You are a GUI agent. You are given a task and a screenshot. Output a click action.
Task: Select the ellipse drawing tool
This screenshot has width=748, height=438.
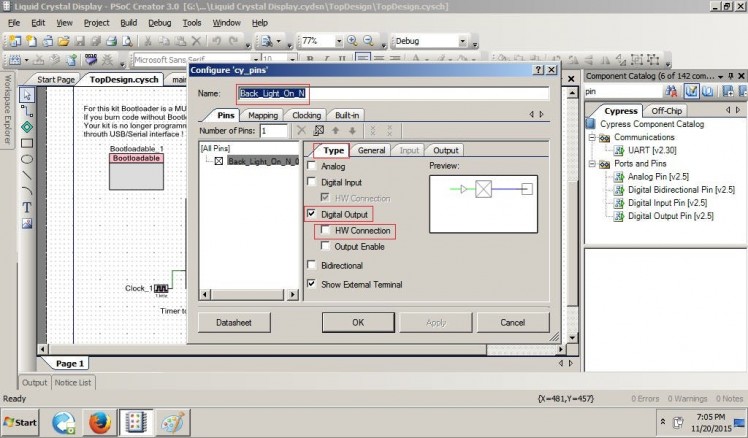click(x=27, y=158)
